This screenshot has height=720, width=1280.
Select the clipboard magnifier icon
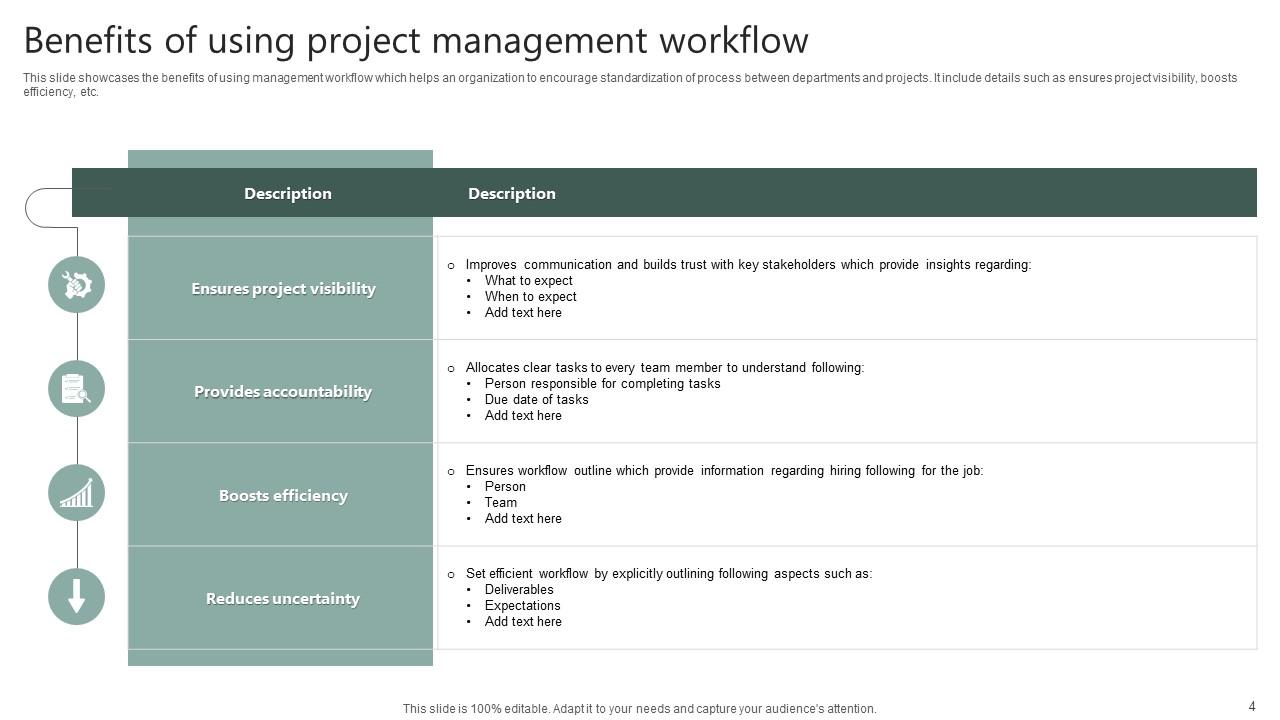(x=76, y=389)
